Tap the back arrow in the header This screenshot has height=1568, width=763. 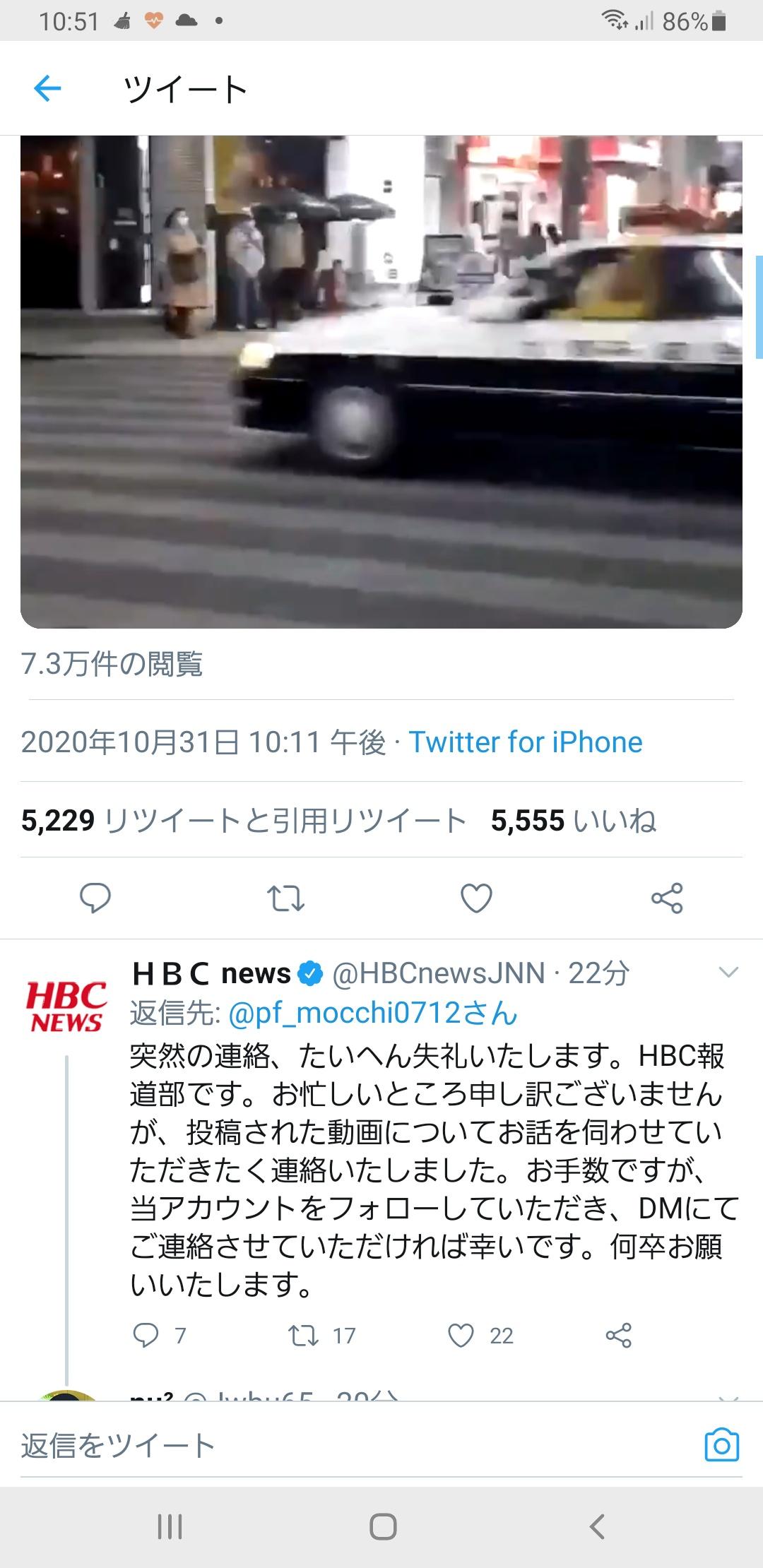47,89
